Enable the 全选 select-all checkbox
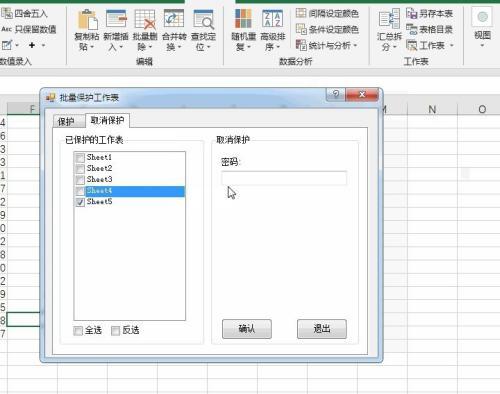Viewport: 500px width, 394px height. click(x=78, y=331)
